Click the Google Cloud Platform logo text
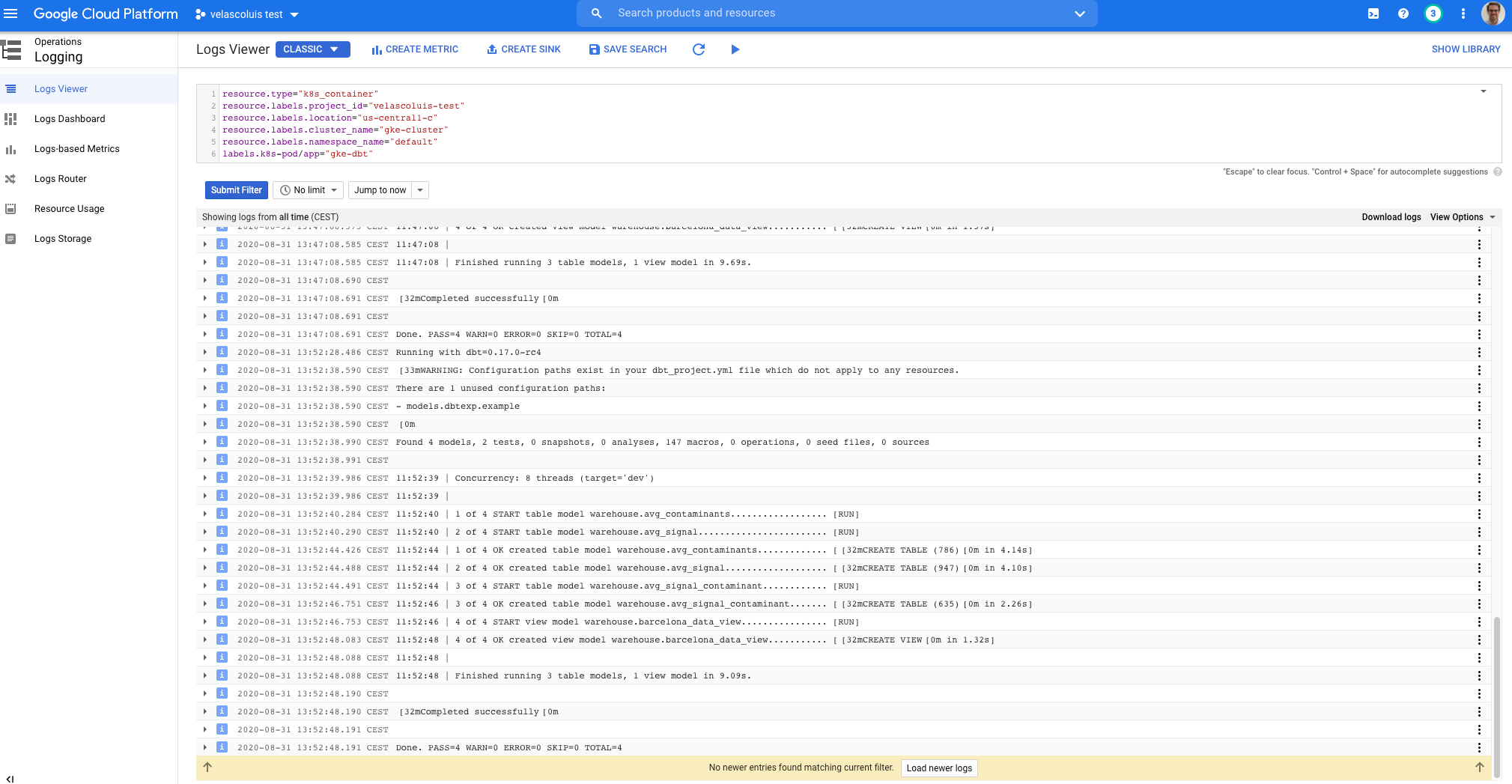Screen dimensions: 1512x784 click(x=106, y=14)
